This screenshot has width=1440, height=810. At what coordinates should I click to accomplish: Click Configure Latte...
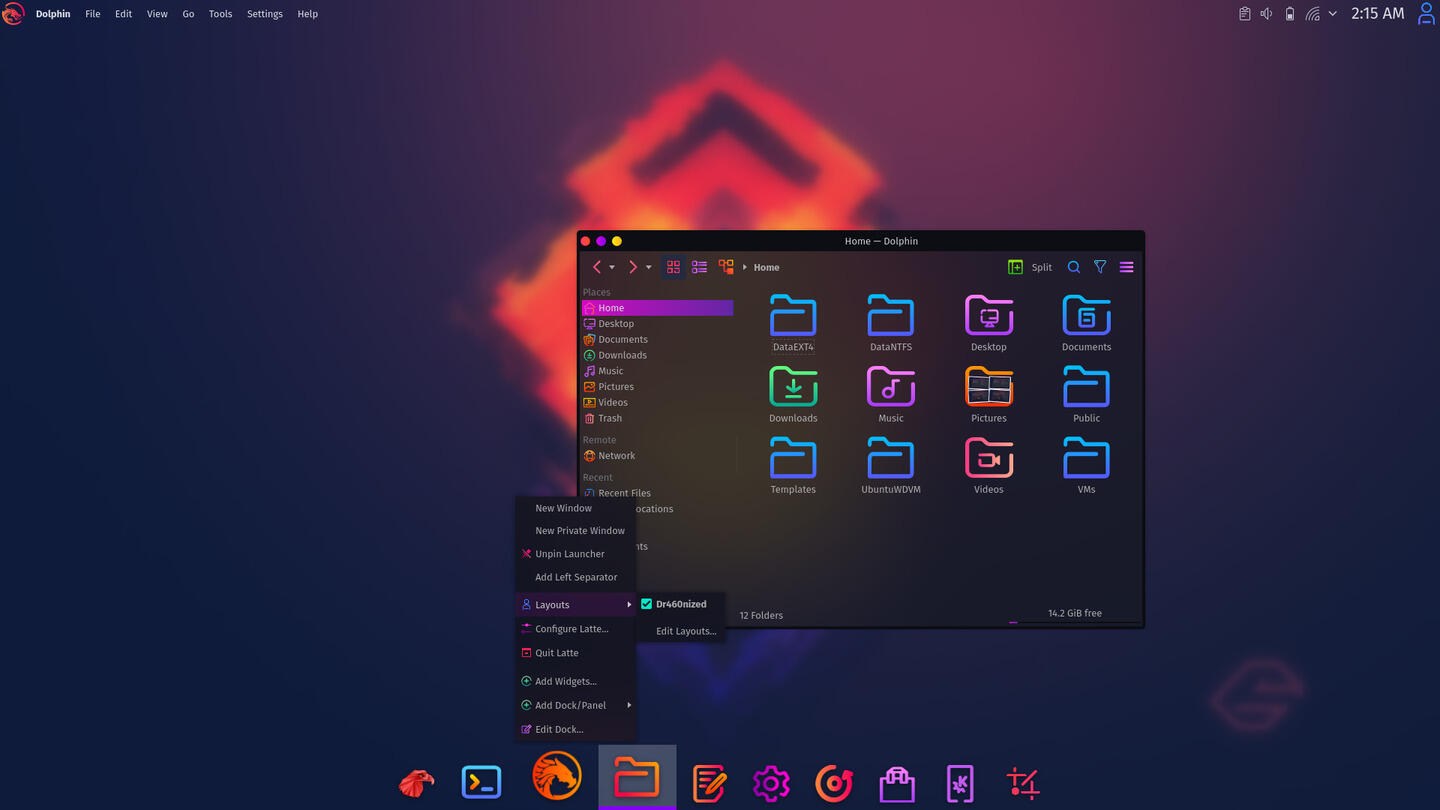[576, 629]
